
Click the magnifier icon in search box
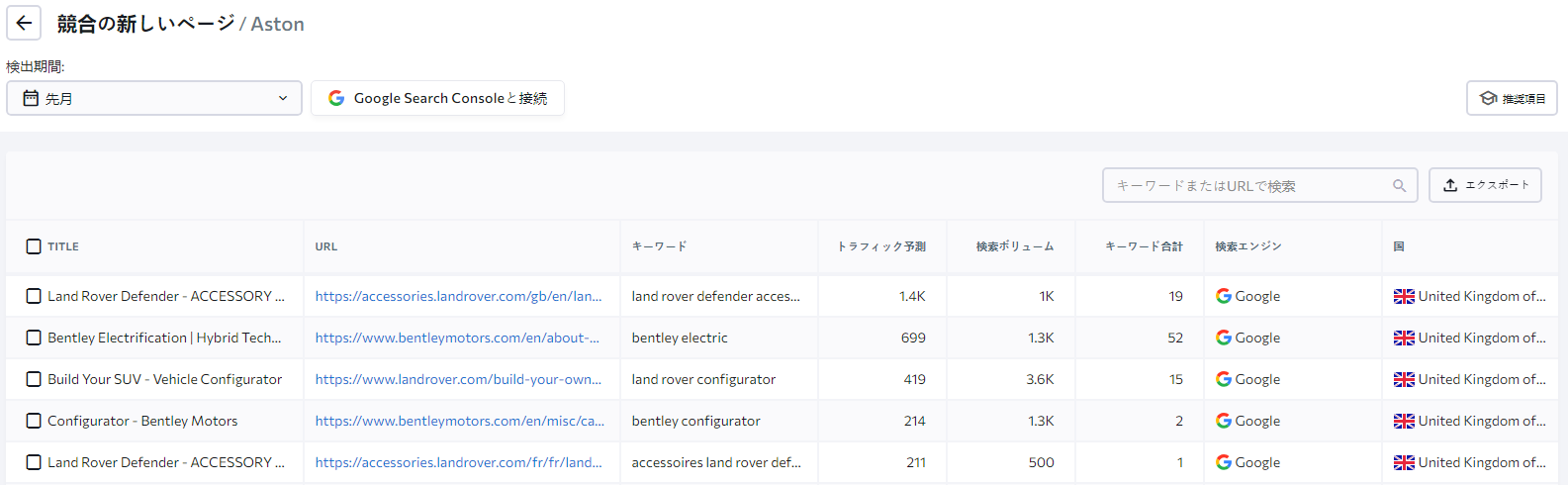pos(1399,185)
